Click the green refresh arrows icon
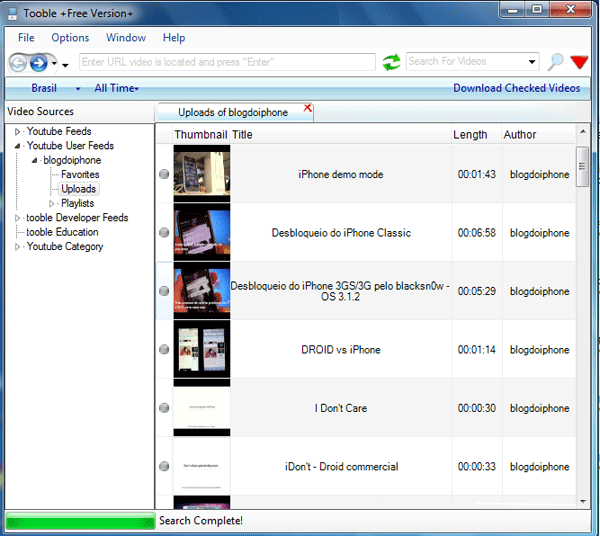The image size is (600, 536). tap(391, 62)
